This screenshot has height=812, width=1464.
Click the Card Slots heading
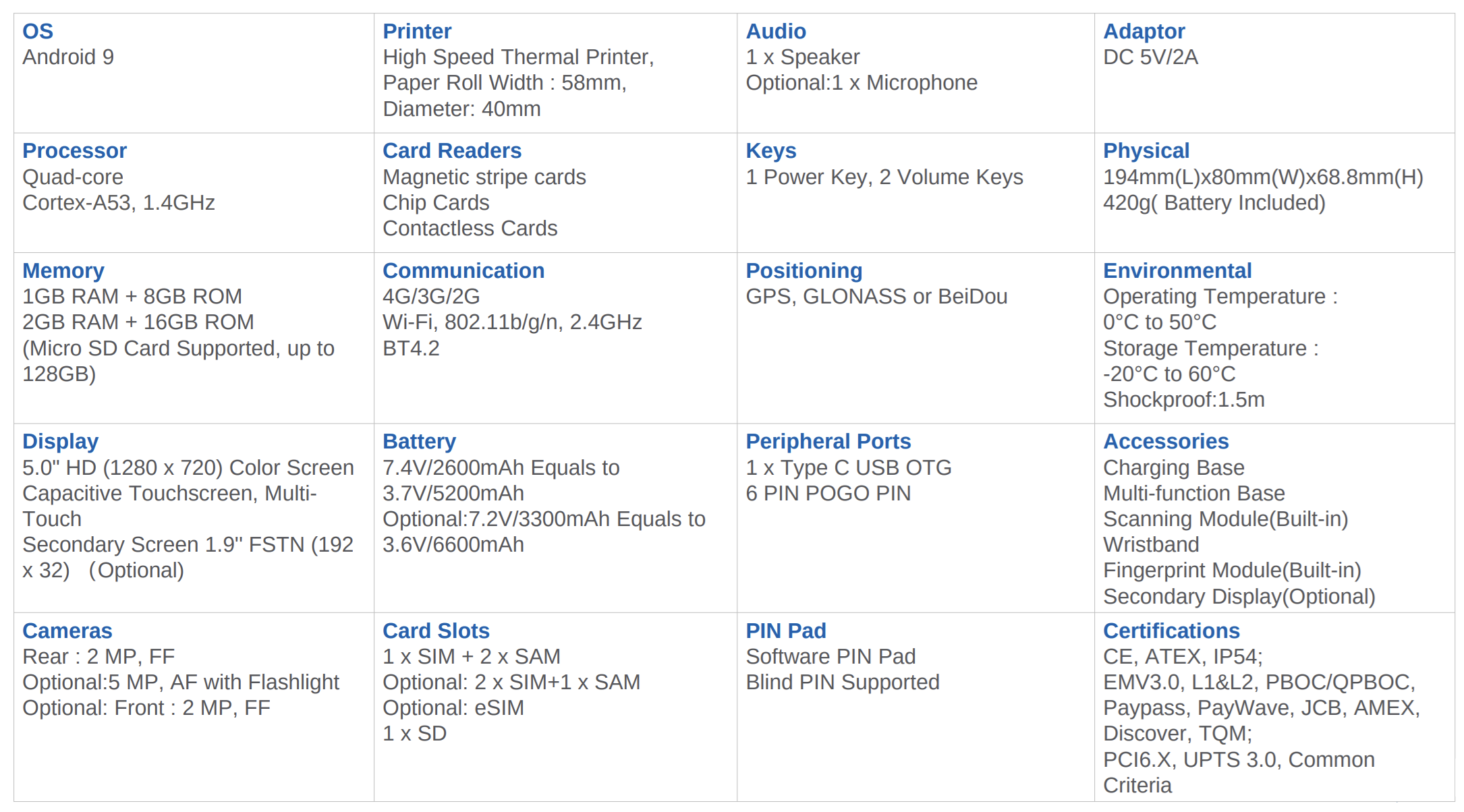pyautogui.click(x=435, y=631)
